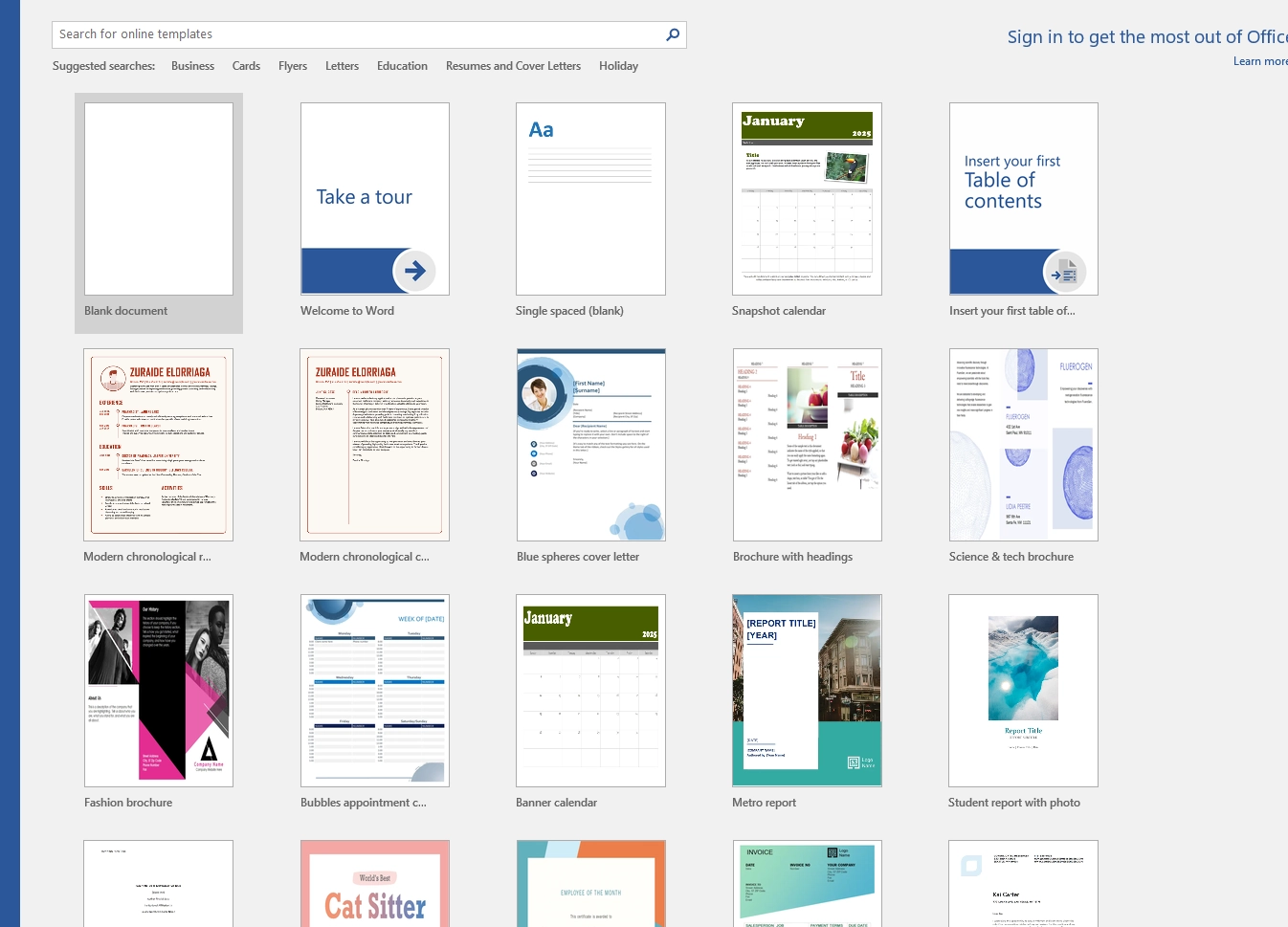
Task: Select the Cards suggested search
Action: pos(246,66)
